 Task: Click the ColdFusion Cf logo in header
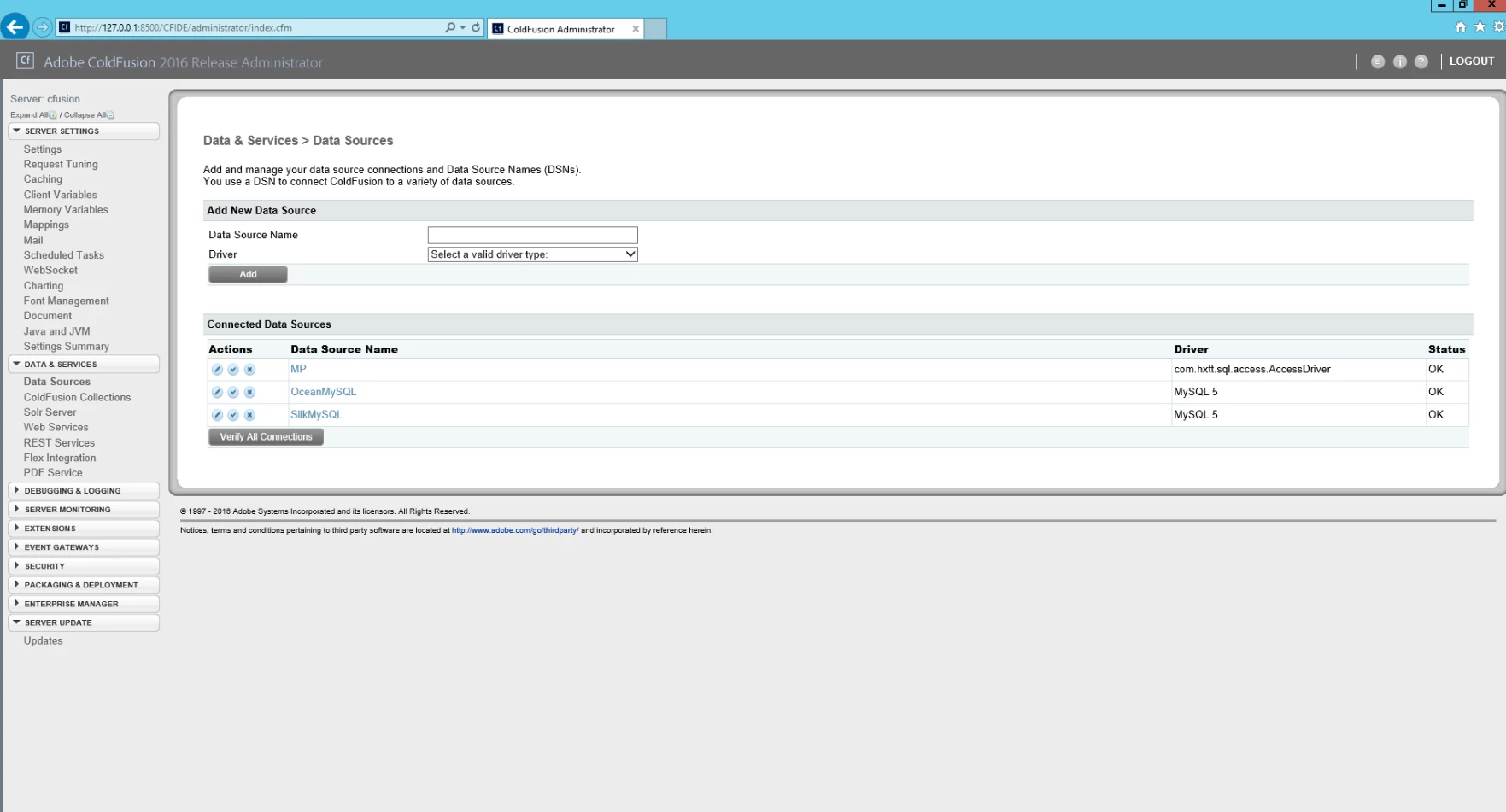(25, 61)
